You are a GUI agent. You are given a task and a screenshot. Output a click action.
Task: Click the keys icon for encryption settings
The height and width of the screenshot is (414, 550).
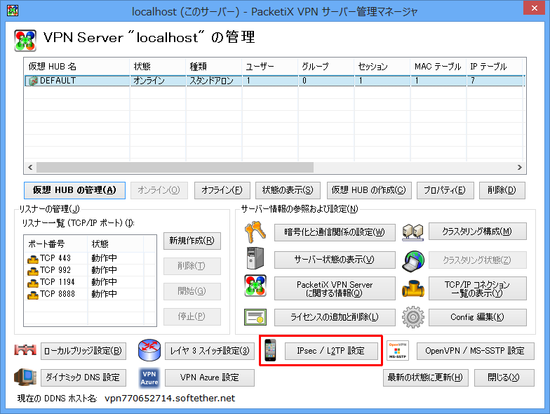(255, 232)
